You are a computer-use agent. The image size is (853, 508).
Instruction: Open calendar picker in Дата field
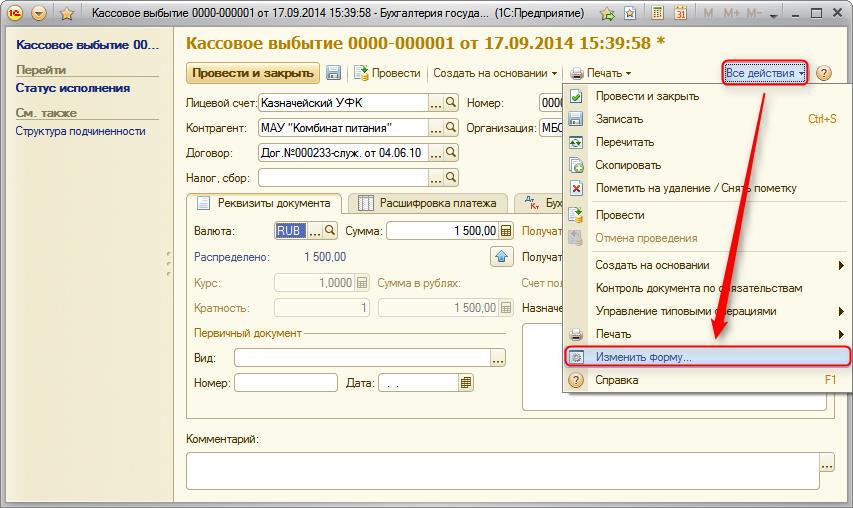[x=466, y=383]
